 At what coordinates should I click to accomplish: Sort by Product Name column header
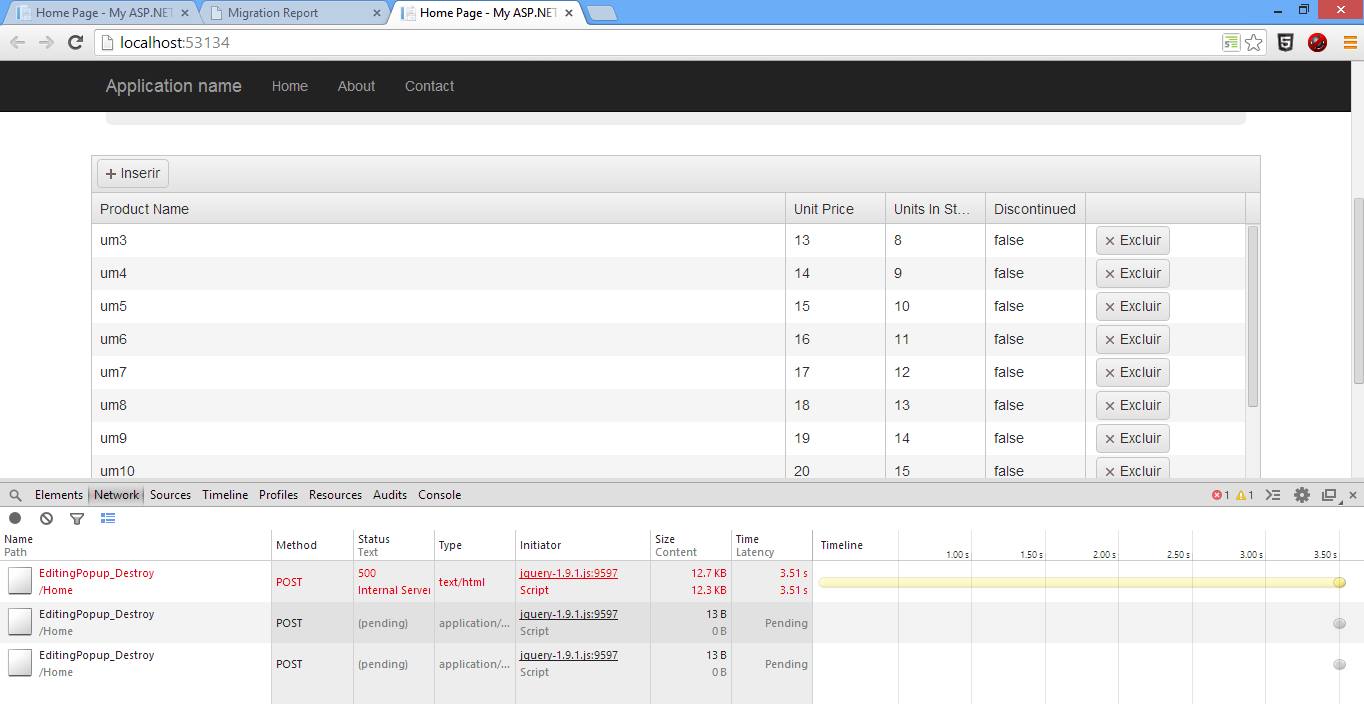point(439,209)
